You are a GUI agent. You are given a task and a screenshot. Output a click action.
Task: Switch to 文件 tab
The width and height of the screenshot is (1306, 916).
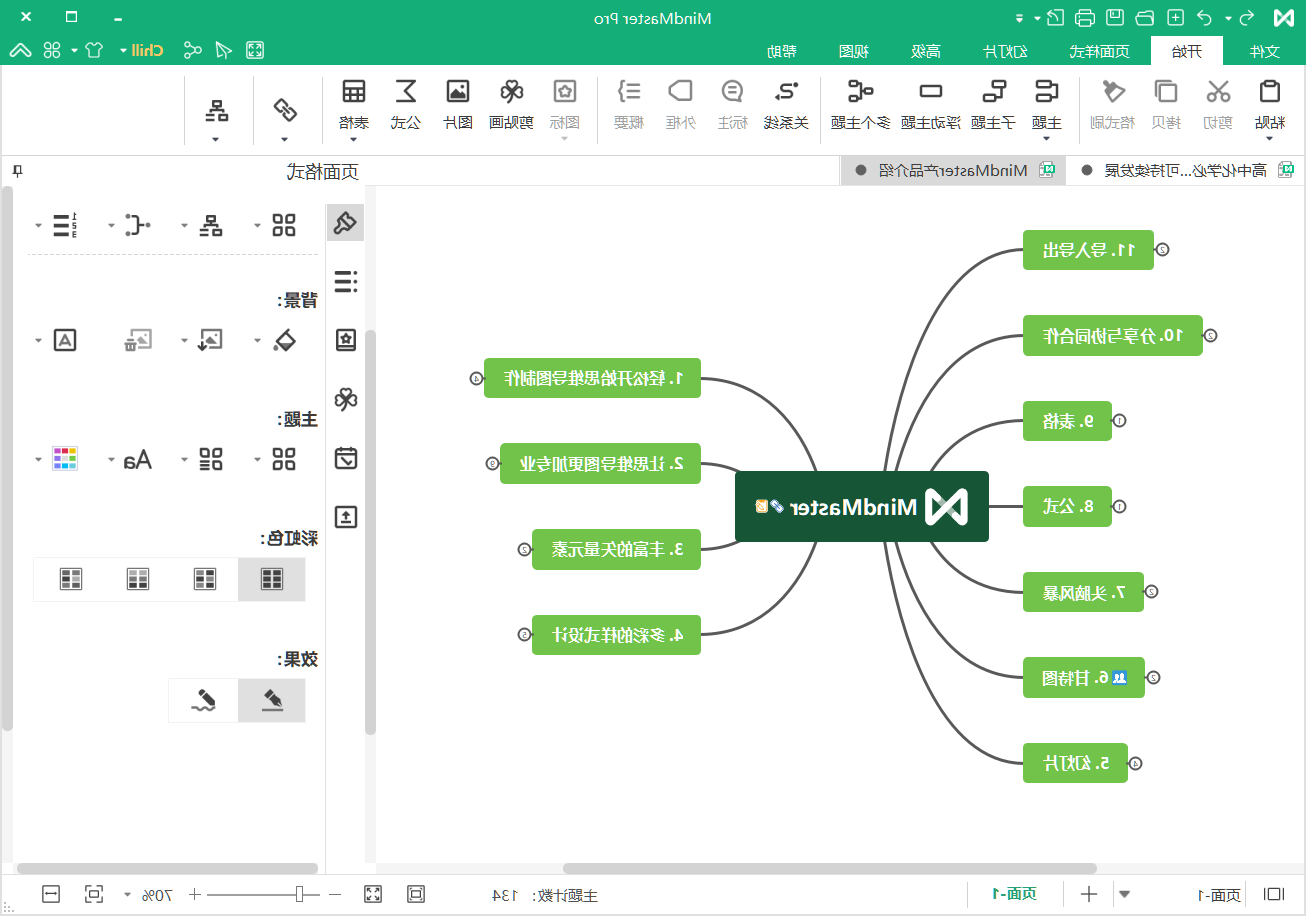(x=1265, y=51)
